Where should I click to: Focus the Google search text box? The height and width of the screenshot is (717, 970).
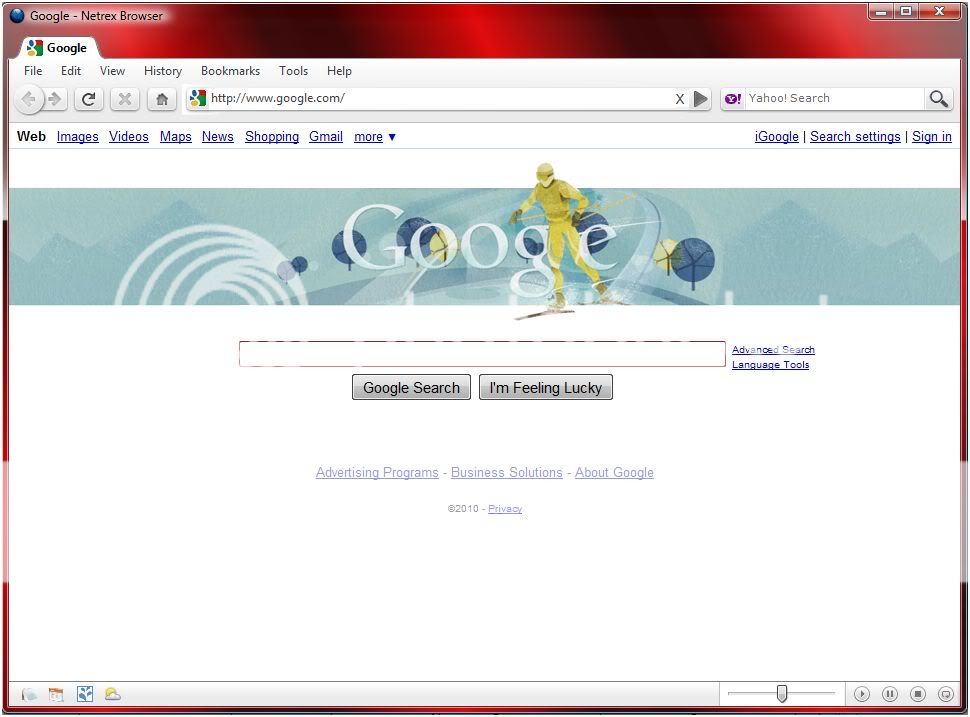coord(482,354)
